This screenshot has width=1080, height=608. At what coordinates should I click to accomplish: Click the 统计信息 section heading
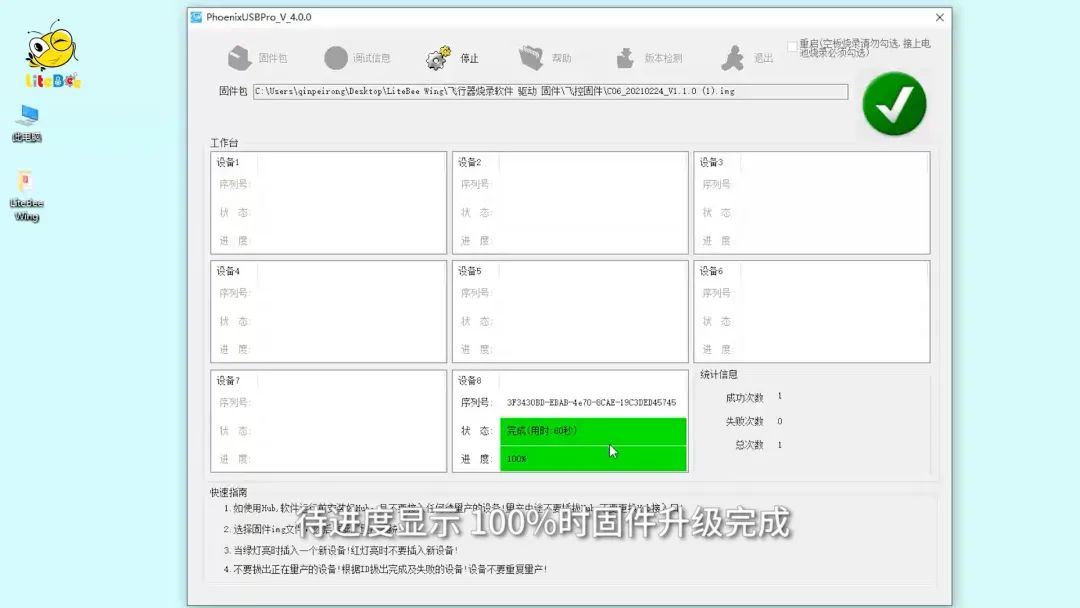(718, 375)
